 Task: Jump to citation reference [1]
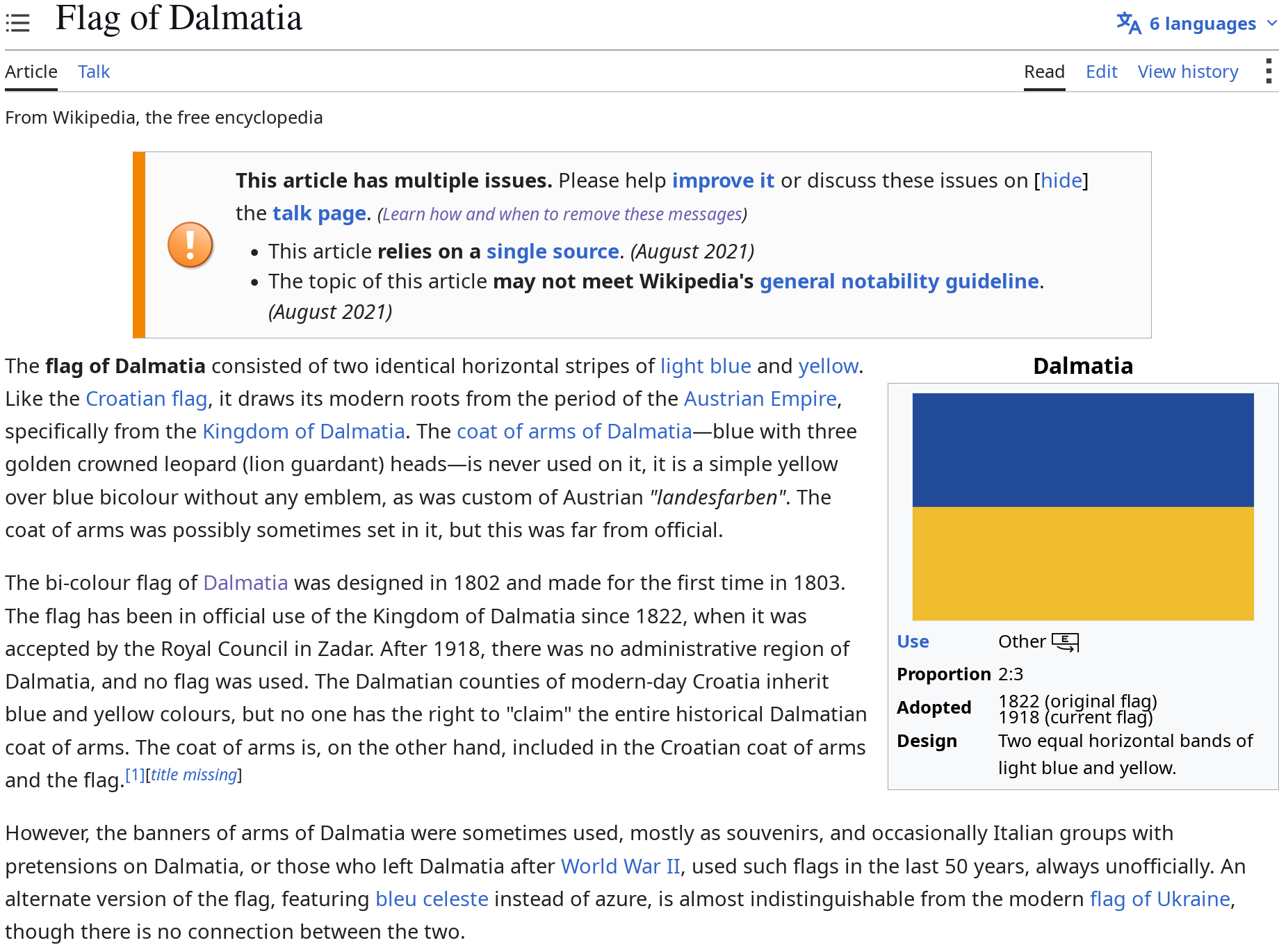[x=135, y=775]
